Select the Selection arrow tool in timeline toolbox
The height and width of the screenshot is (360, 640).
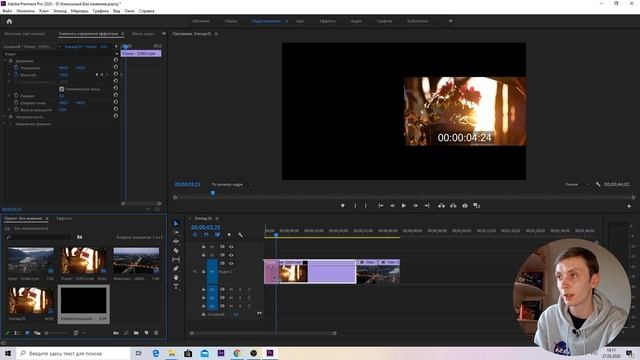click(x=176, y=223)
